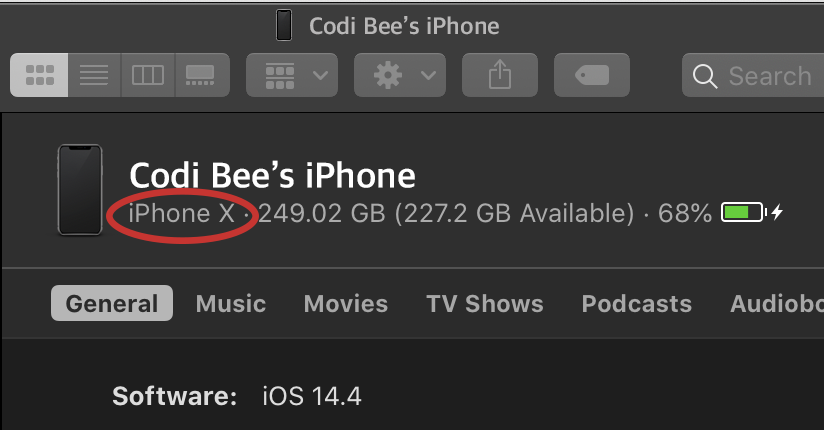This screenshot has width=824, height=430.
Task: Select the General tab
Action: pyautogui.click(x=112, y=304)
